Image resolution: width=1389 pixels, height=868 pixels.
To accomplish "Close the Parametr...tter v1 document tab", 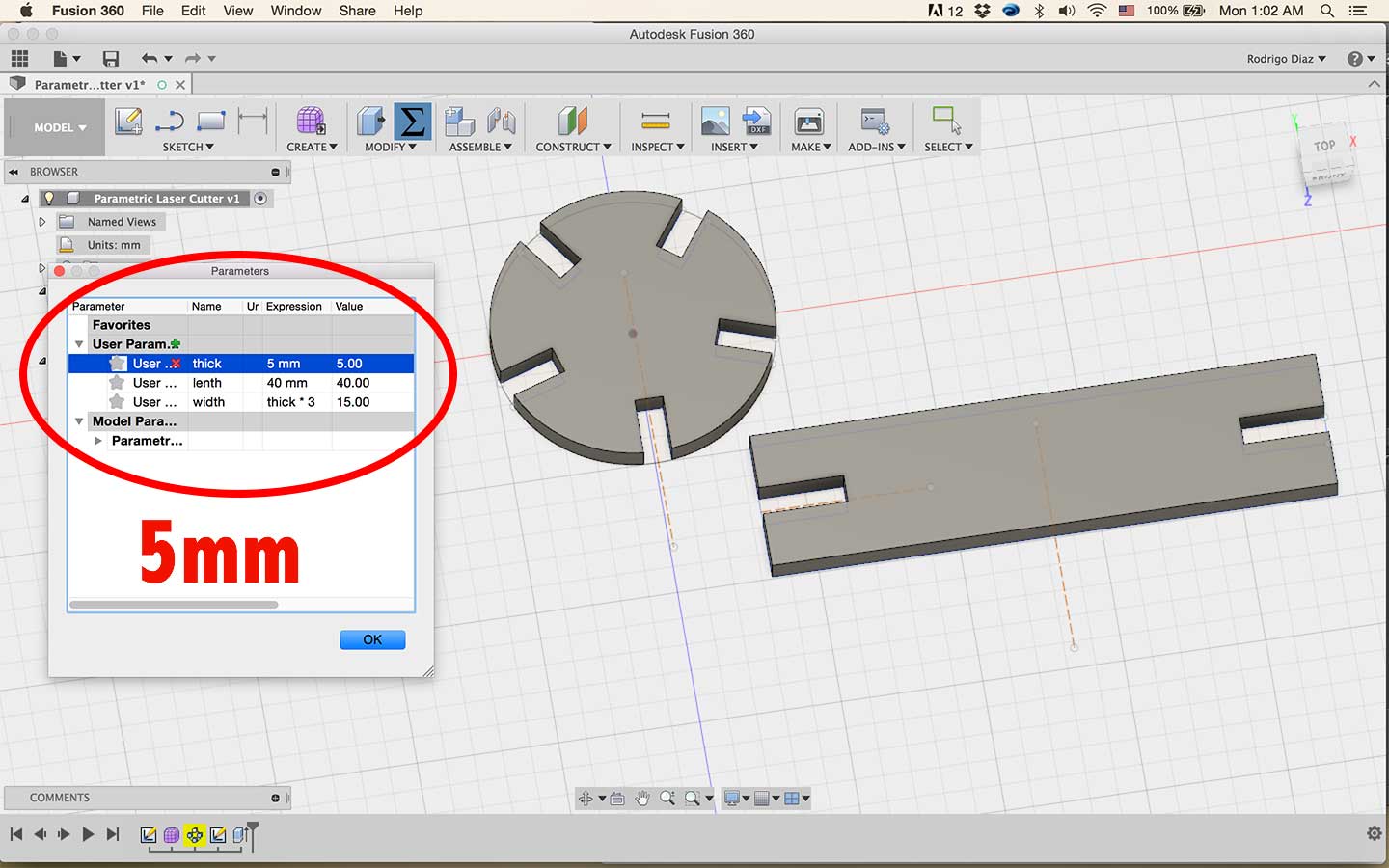I will coord(180,85).
